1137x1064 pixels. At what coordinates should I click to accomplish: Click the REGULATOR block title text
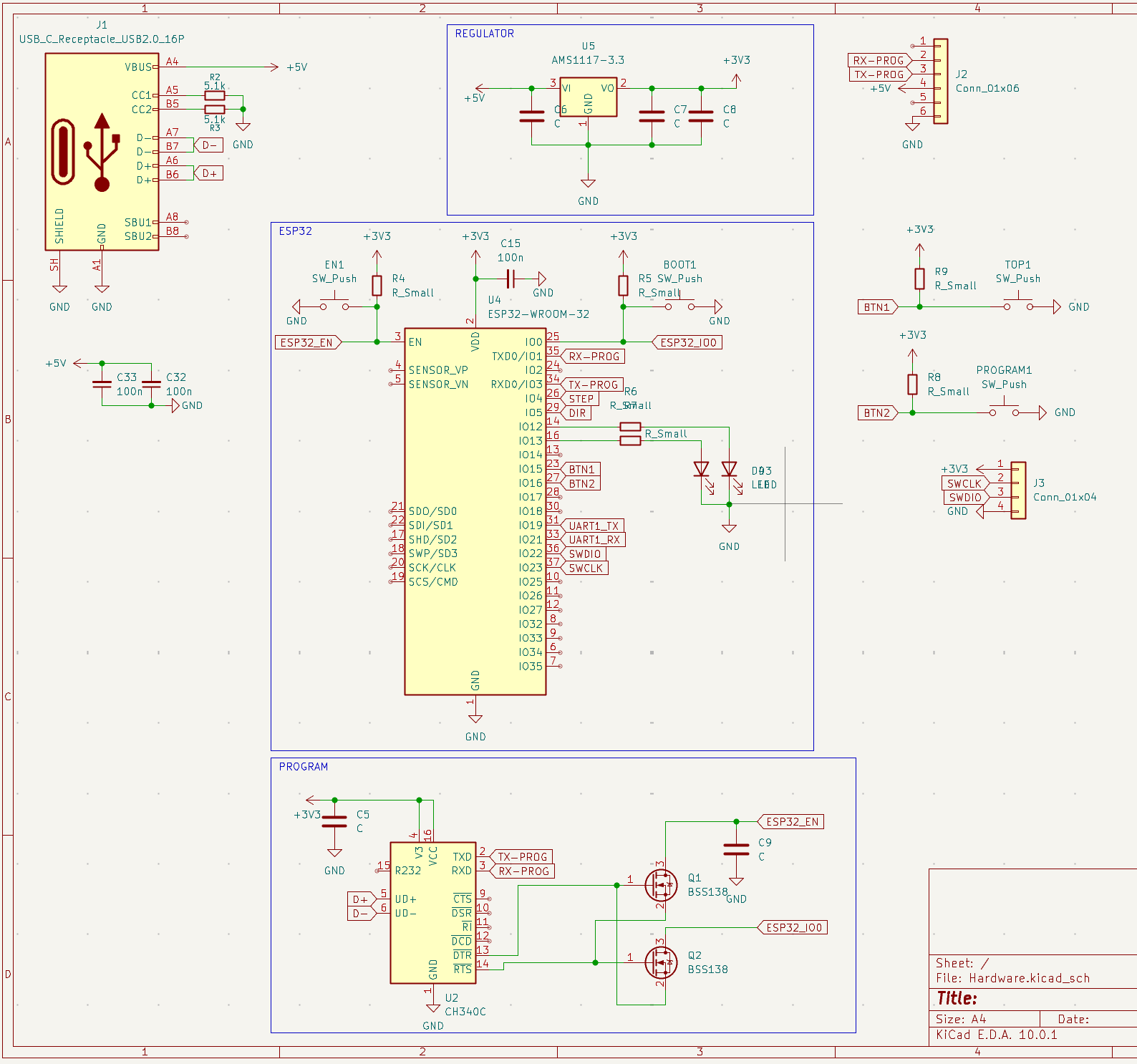click(x=485, y=33)
